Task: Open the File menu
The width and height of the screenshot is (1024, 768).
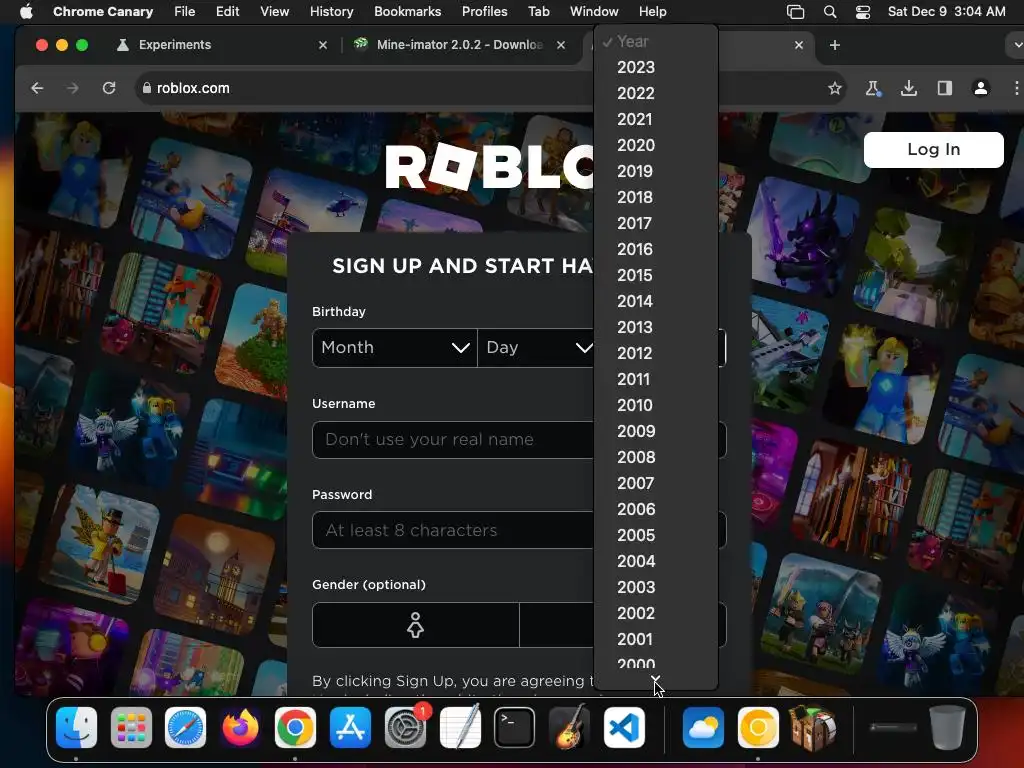Action: pos(184,12)
